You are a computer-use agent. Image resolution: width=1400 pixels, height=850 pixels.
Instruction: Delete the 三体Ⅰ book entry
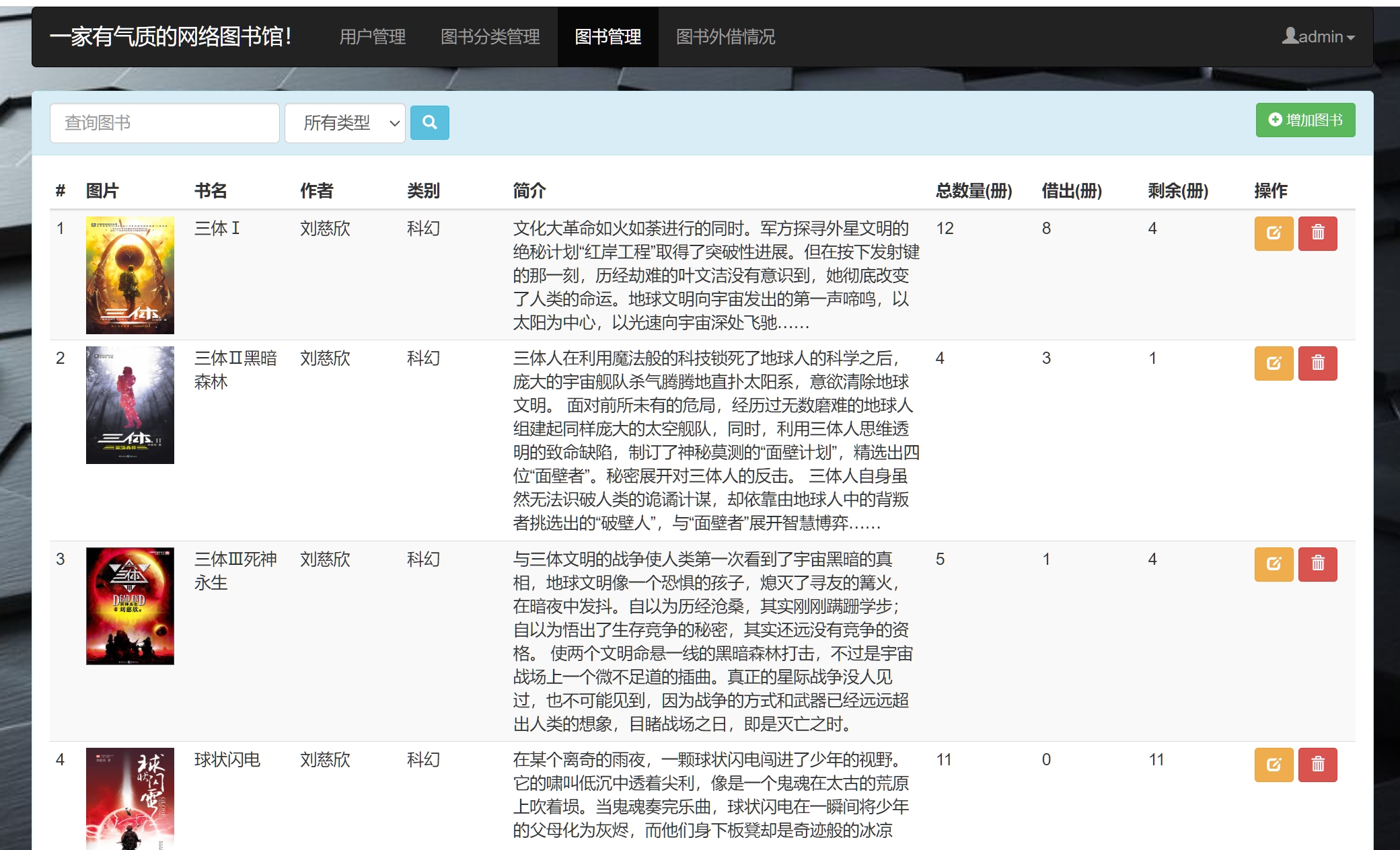coord(1317,233)
